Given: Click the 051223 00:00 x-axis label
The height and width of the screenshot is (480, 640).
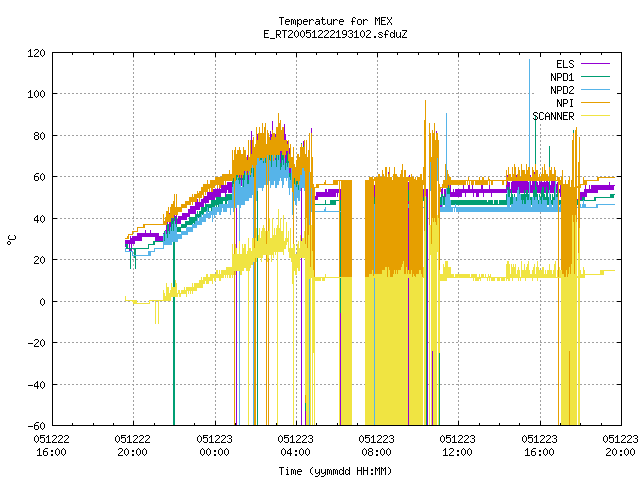Looking at the screenshot, I should pyautogui.click(x=214, y=446).
